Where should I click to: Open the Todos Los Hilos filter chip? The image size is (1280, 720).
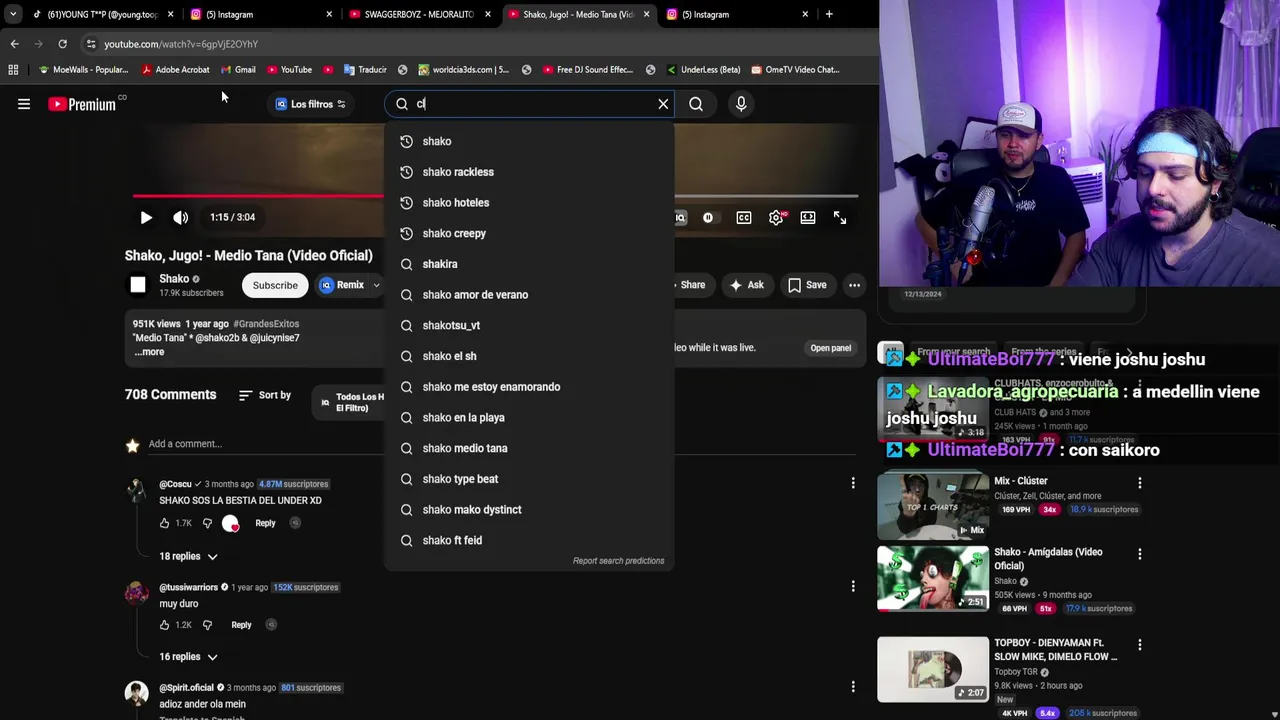(x=350, y=402)
